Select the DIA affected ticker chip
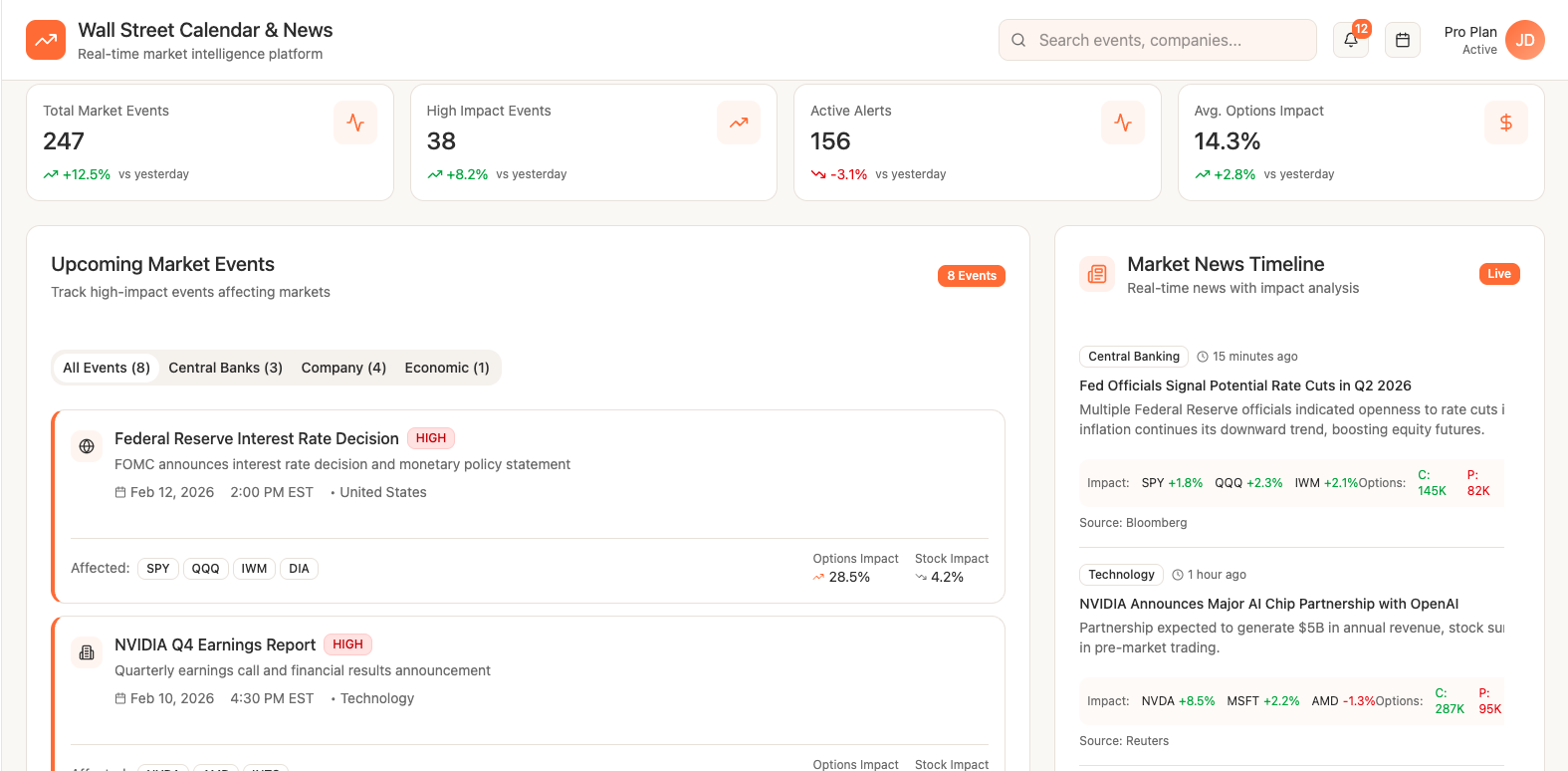The height and width of the screenshot is (771, 1568). click(x=300, y=569)
